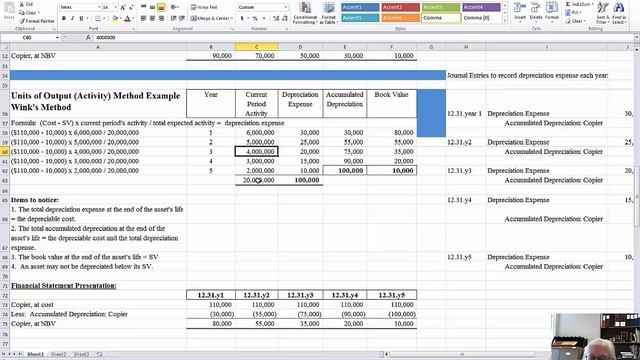Set middle vertical alignment
The height and width of the screenshot is (360, 640).
pyautogui.click(x=152, y=7)
